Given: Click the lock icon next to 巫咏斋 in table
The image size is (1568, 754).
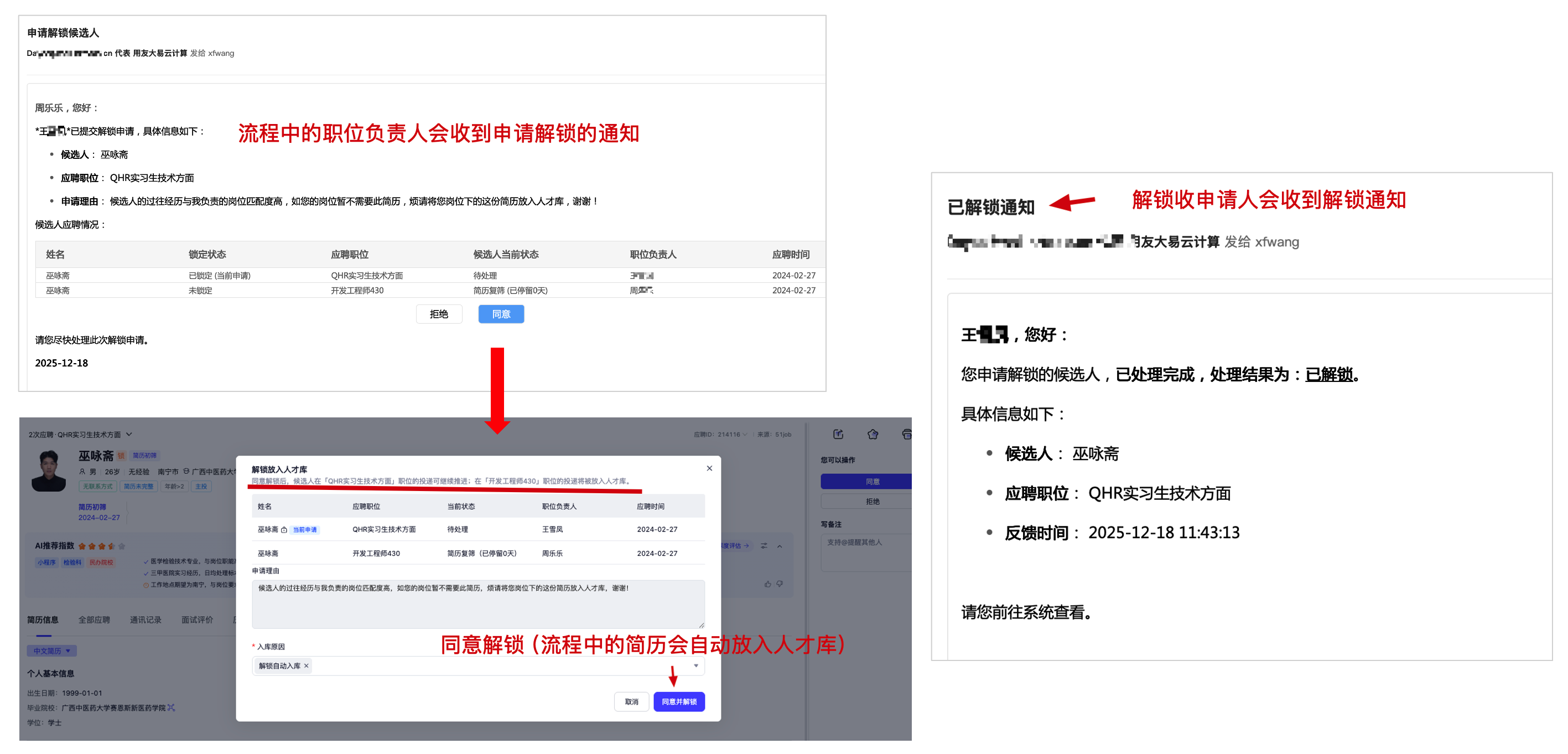Looking at the screenshot, I should (284, 530).
